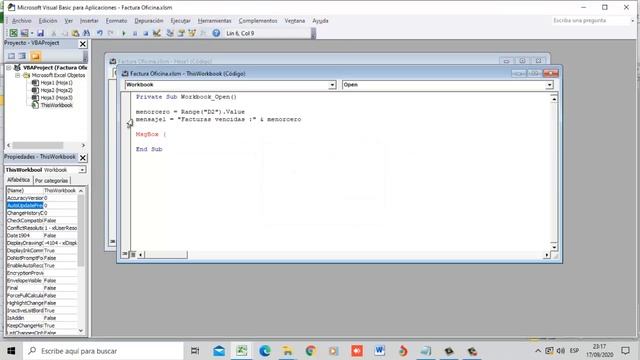Viewport: 640px width, 360px height.
Task: Select the AutoUpdateFrequency property row
Action: point(42,205)
